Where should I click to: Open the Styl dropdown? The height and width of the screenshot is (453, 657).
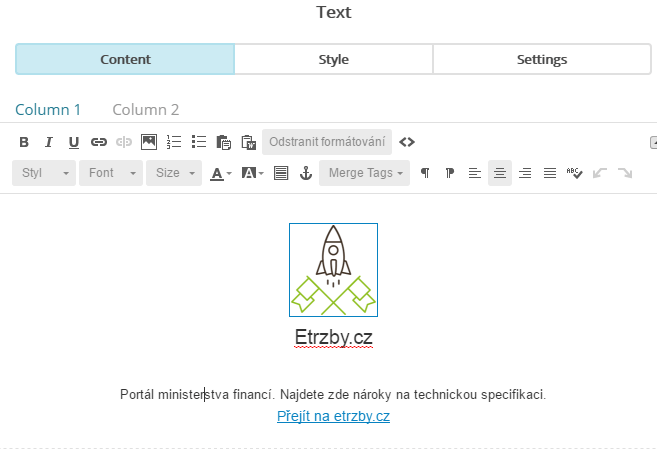pos(44,173)
